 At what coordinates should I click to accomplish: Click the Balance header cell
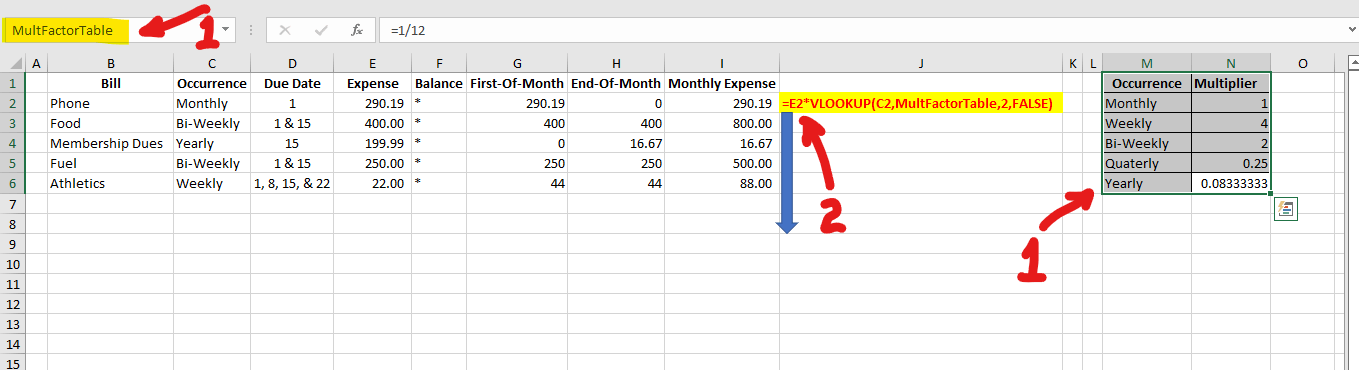(x=439, y=83)
